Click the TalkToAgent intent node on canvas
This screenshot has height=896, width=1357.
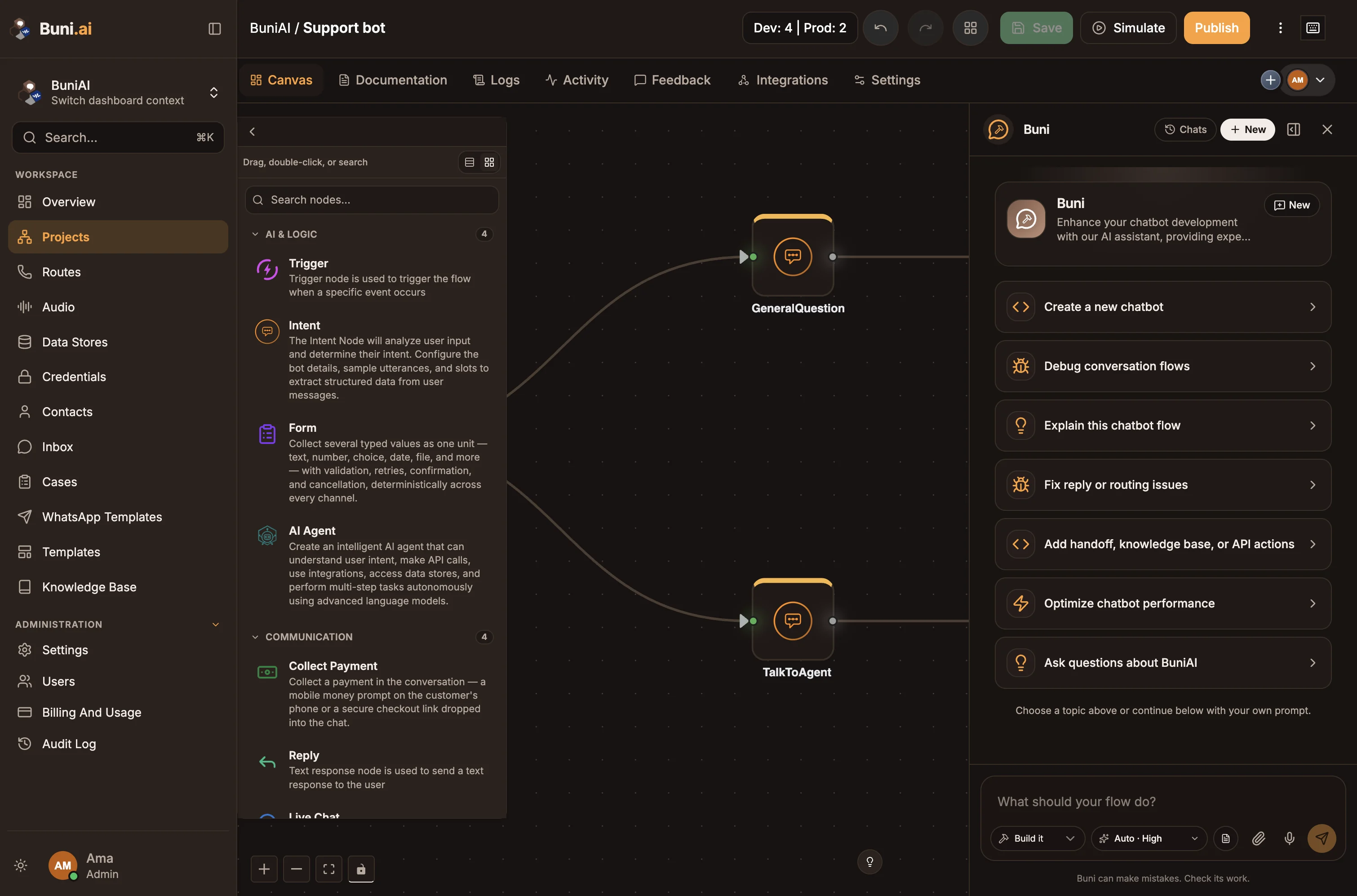pyautogui.click(x=793, y=621)
